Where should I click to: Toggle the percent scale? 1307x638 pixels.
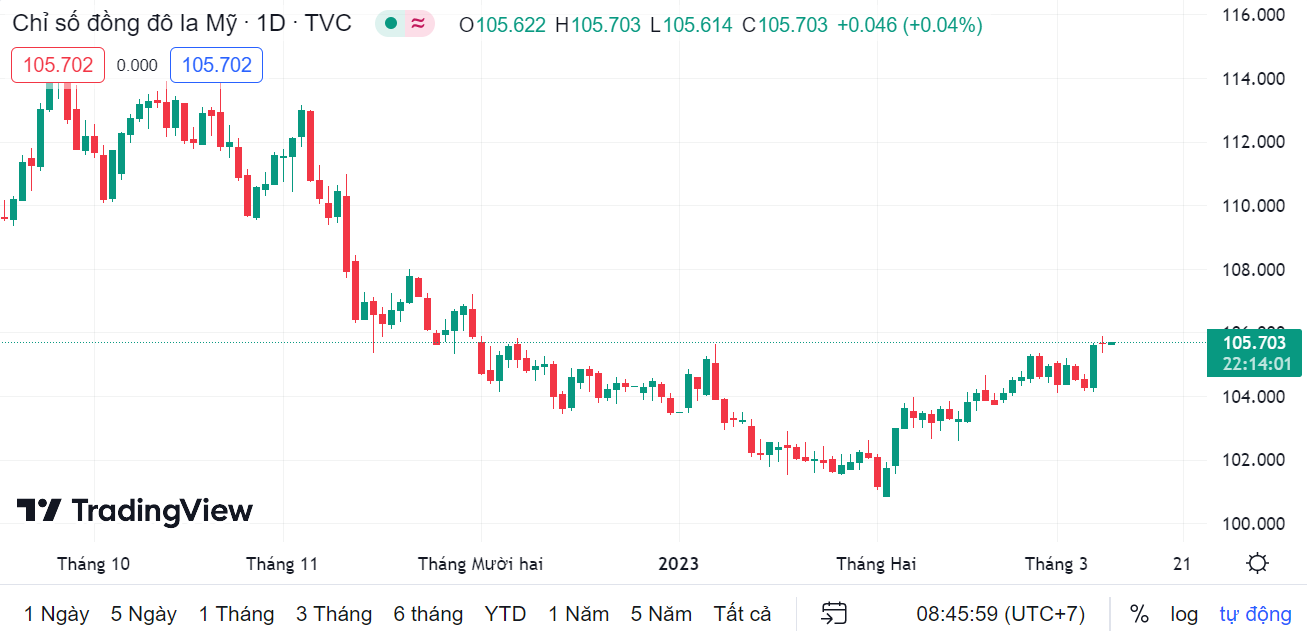coord(1139,613)
